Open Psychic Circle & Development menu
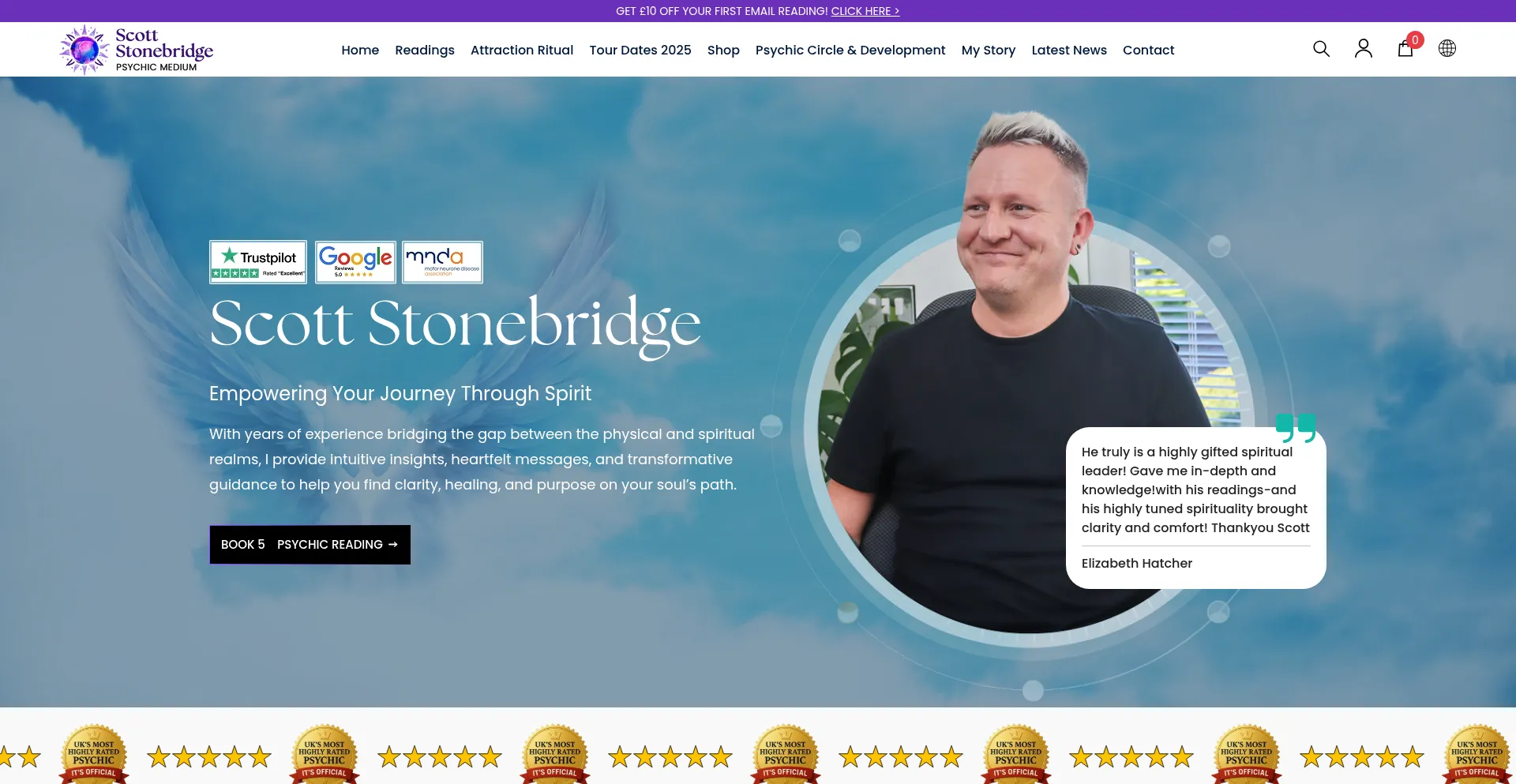Screen dimensions: 1516x784 850,50
